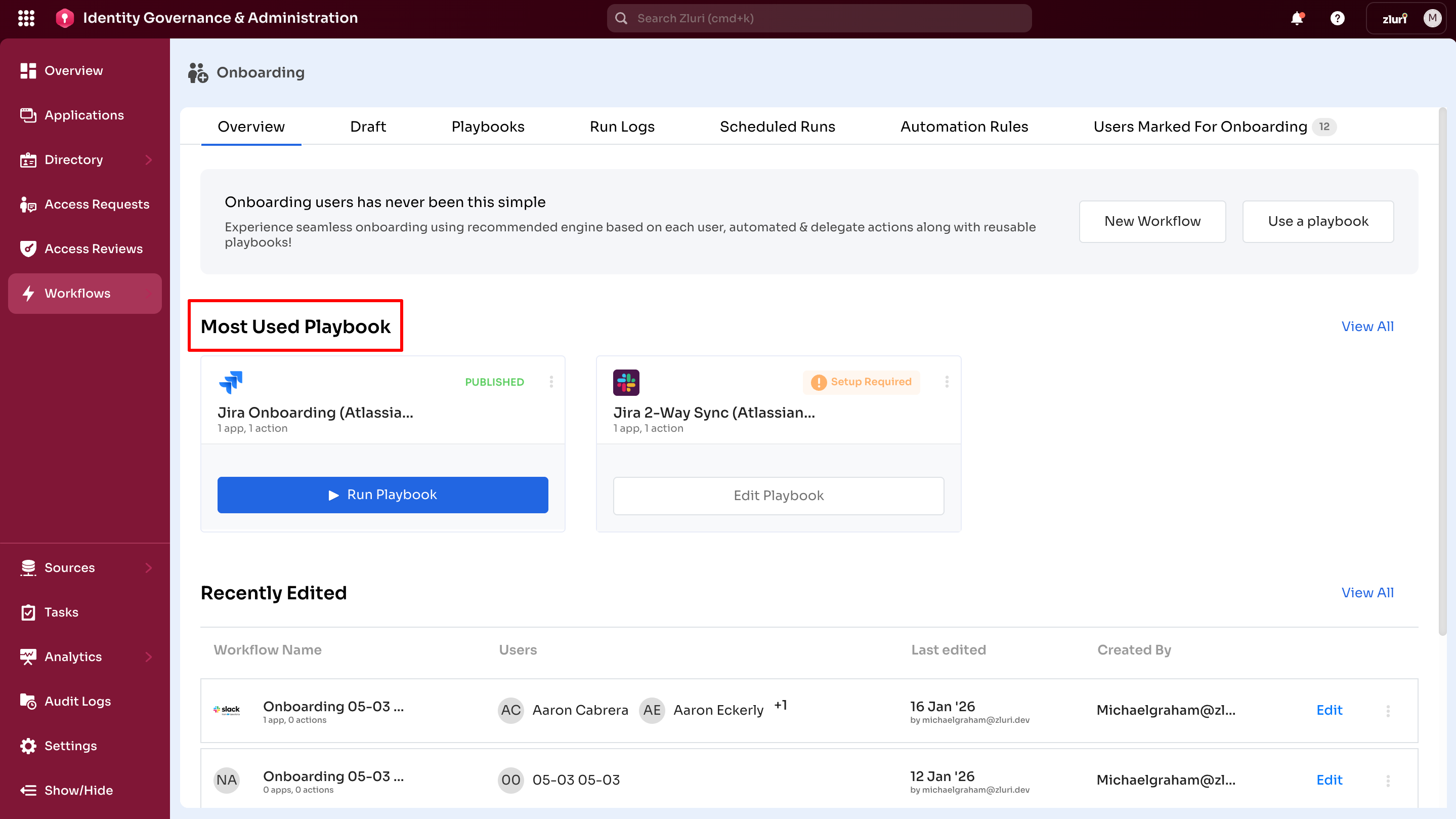Click the +1 additional users indicator
The width and height of the screenshot is (1456, 819).
tap(781, 705)
